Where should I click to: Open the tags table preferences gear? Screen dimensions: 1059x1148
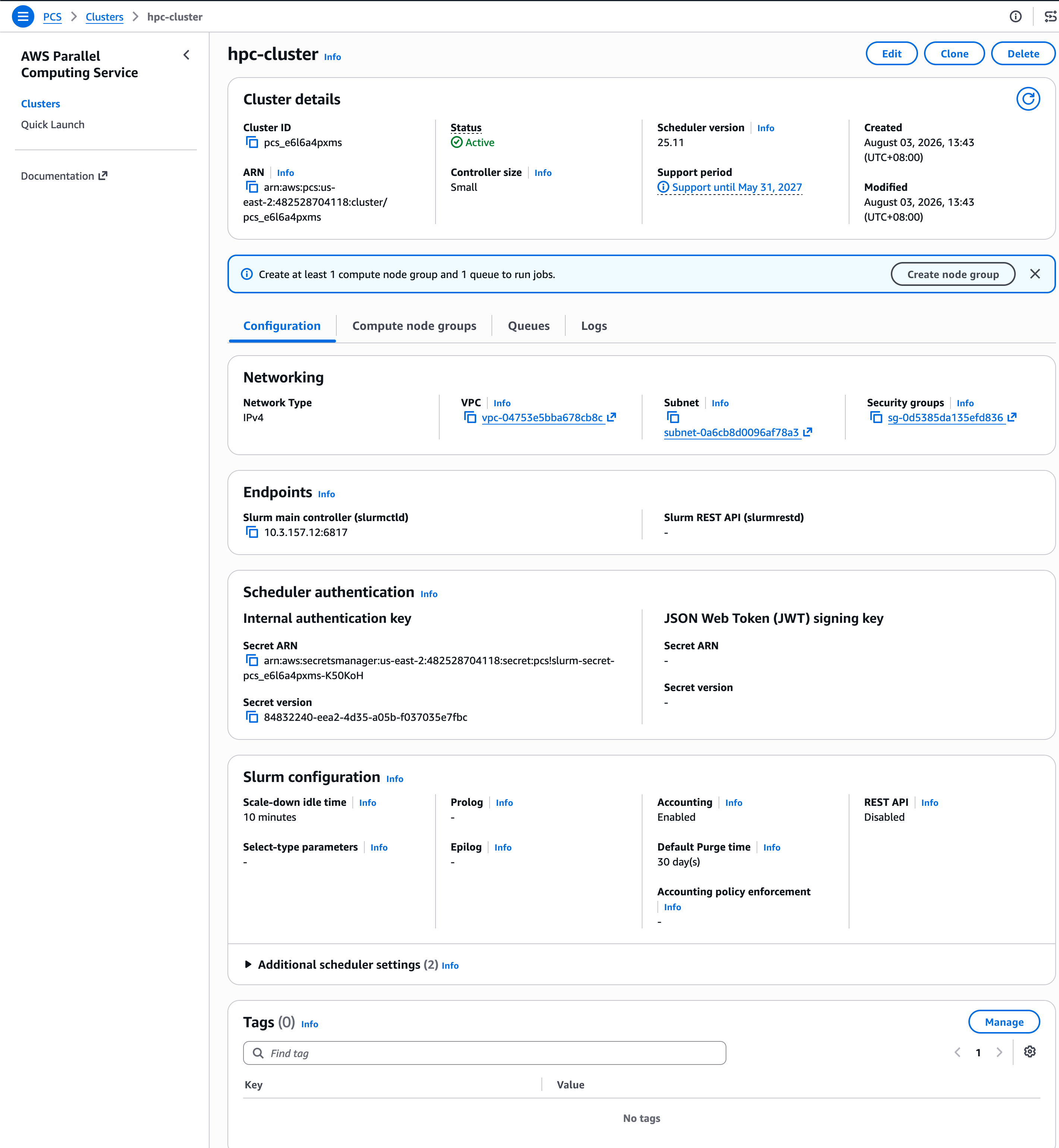1030,1052
